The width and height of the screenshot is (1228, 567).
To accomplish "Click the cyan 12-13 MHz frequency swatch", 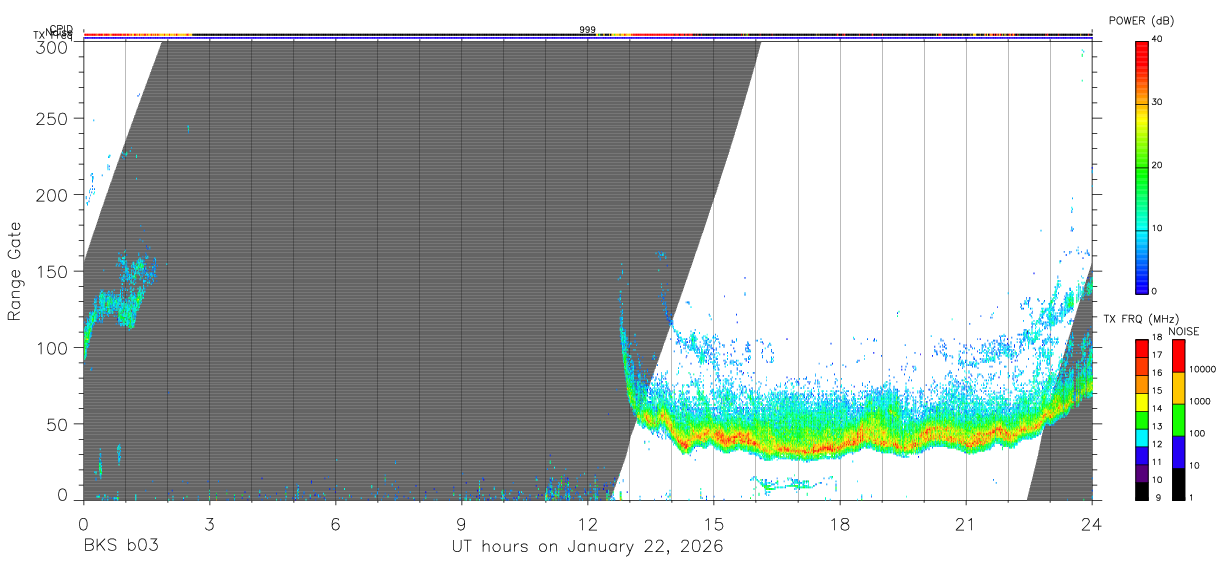I will coord(1141,438).
